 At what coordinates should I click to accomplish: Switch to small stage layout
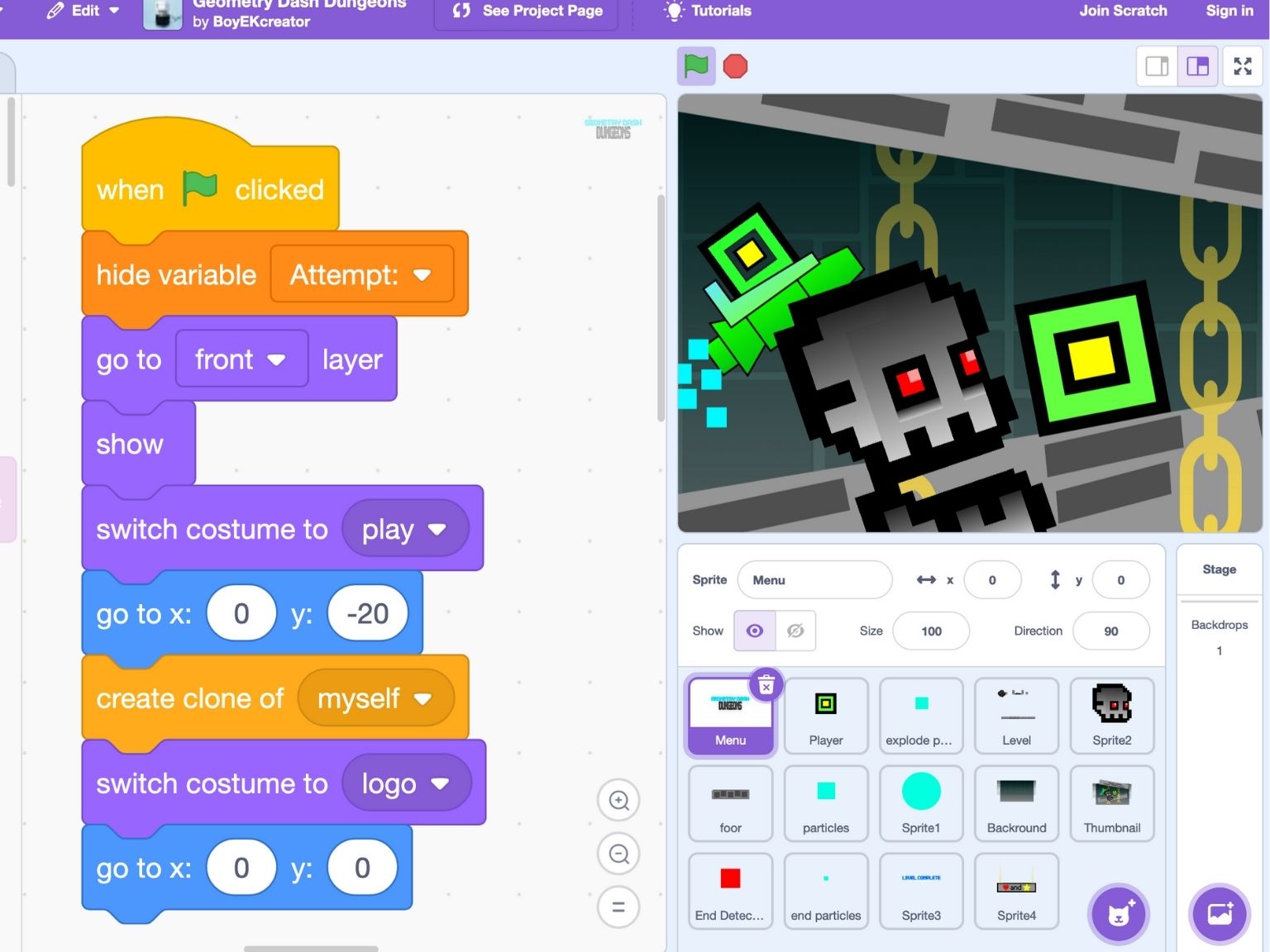pos(1157,66)
